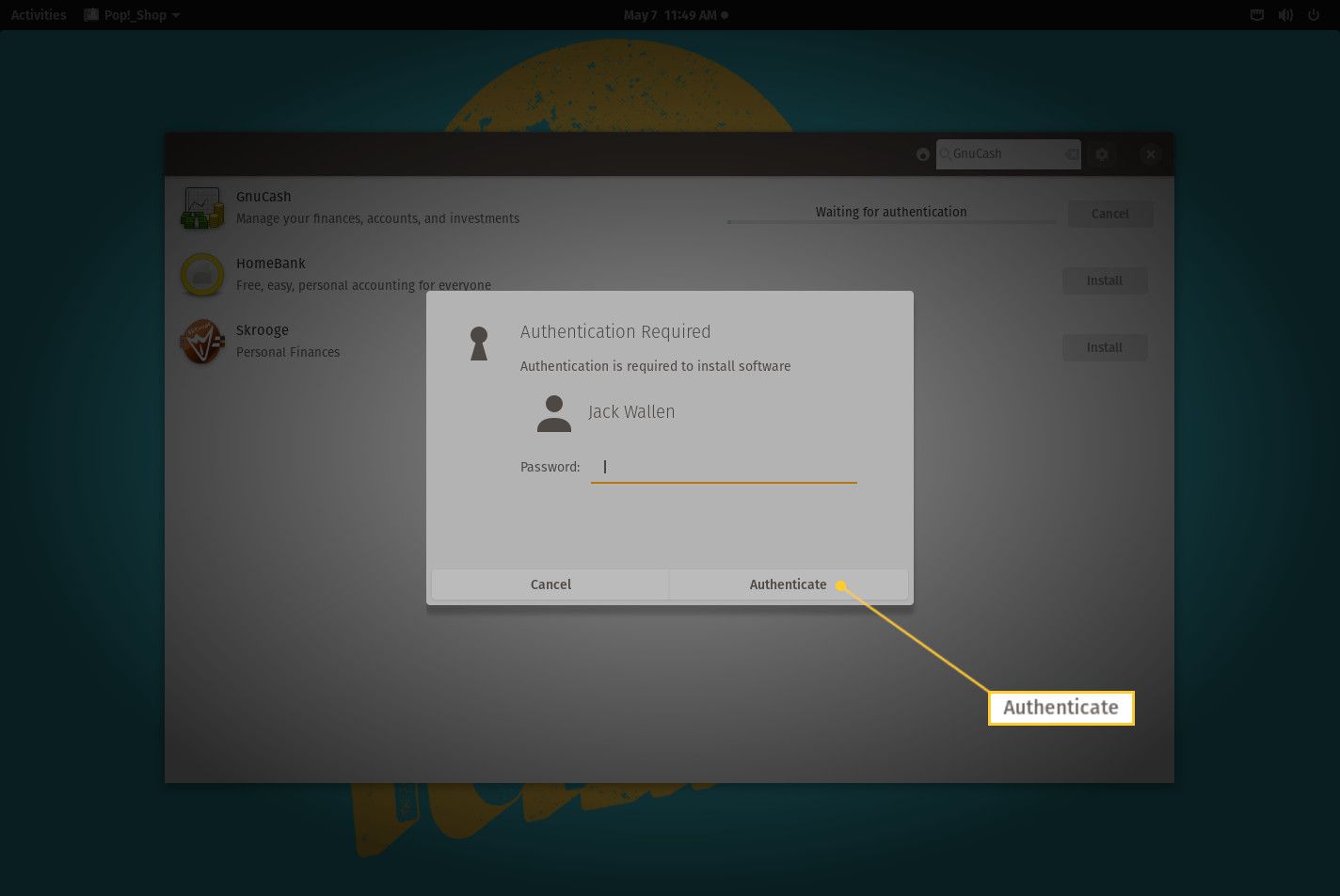Viewport: 1340px width, 896px height.
Task: Click the volume icon in top bar
Action: (1285, 15)
